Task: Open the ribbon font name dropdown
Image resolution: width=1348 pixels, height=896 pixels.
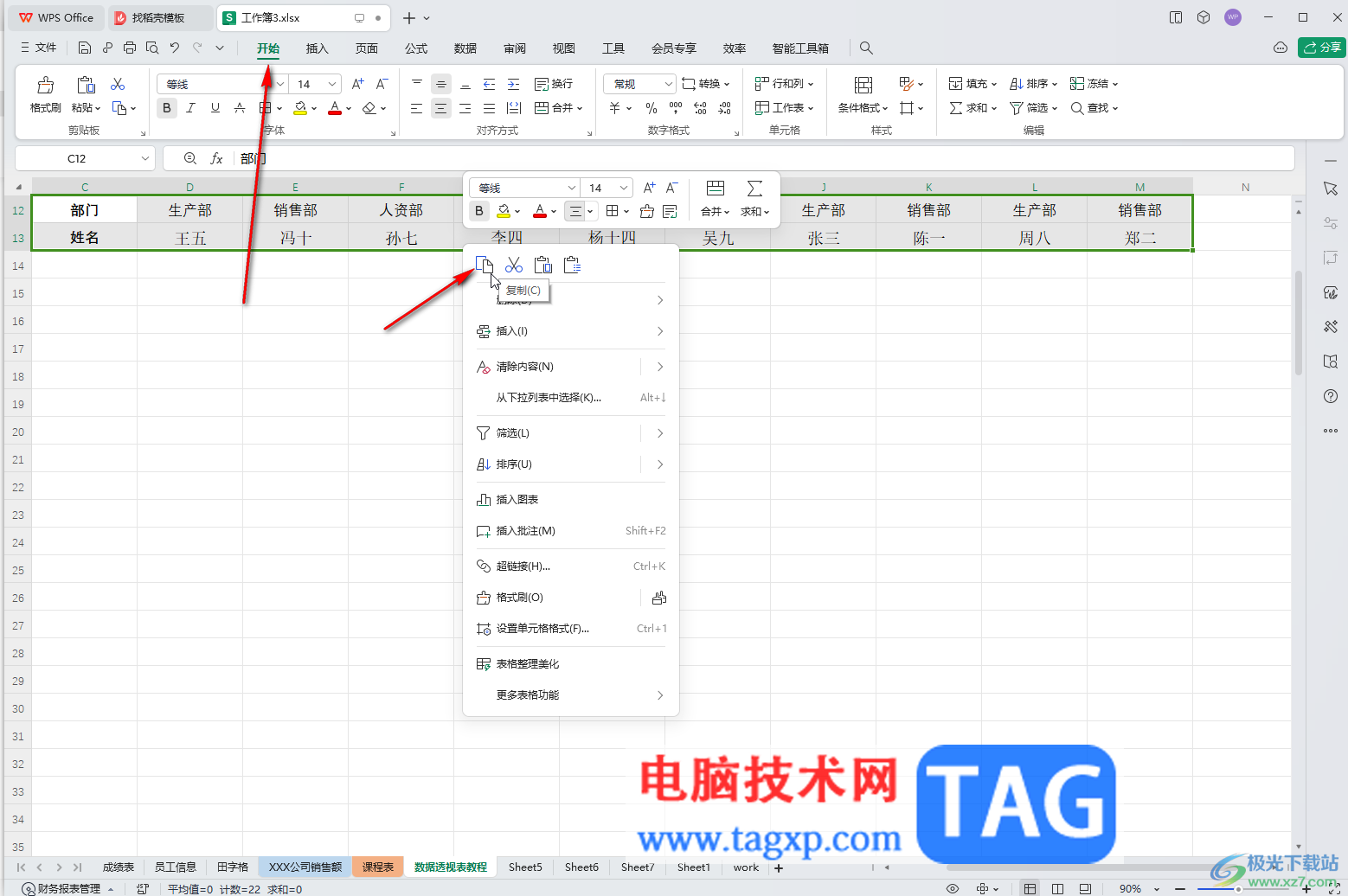Action: click(279, 84)
